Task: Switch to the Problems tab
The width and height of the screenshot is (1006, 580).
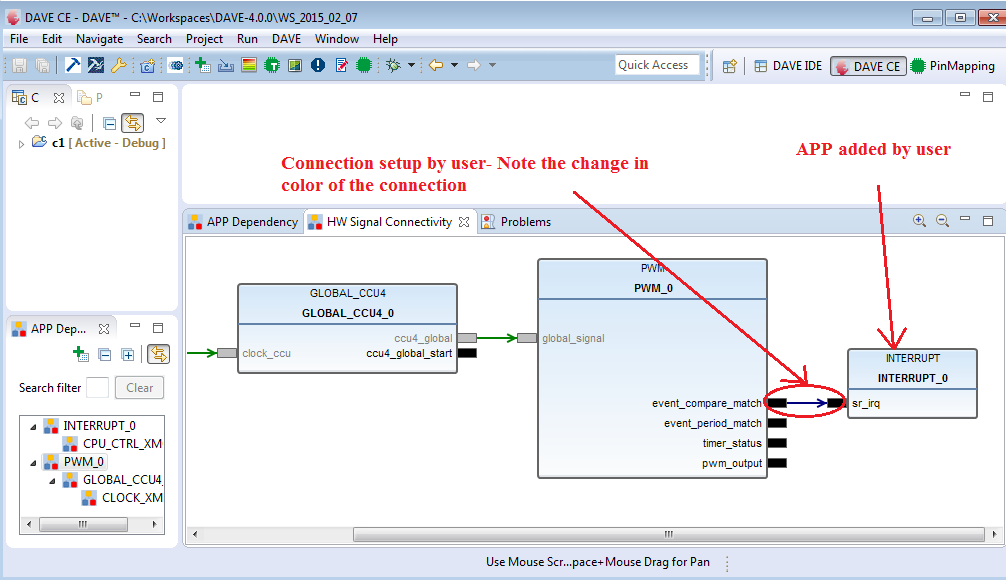Action: 517,222
